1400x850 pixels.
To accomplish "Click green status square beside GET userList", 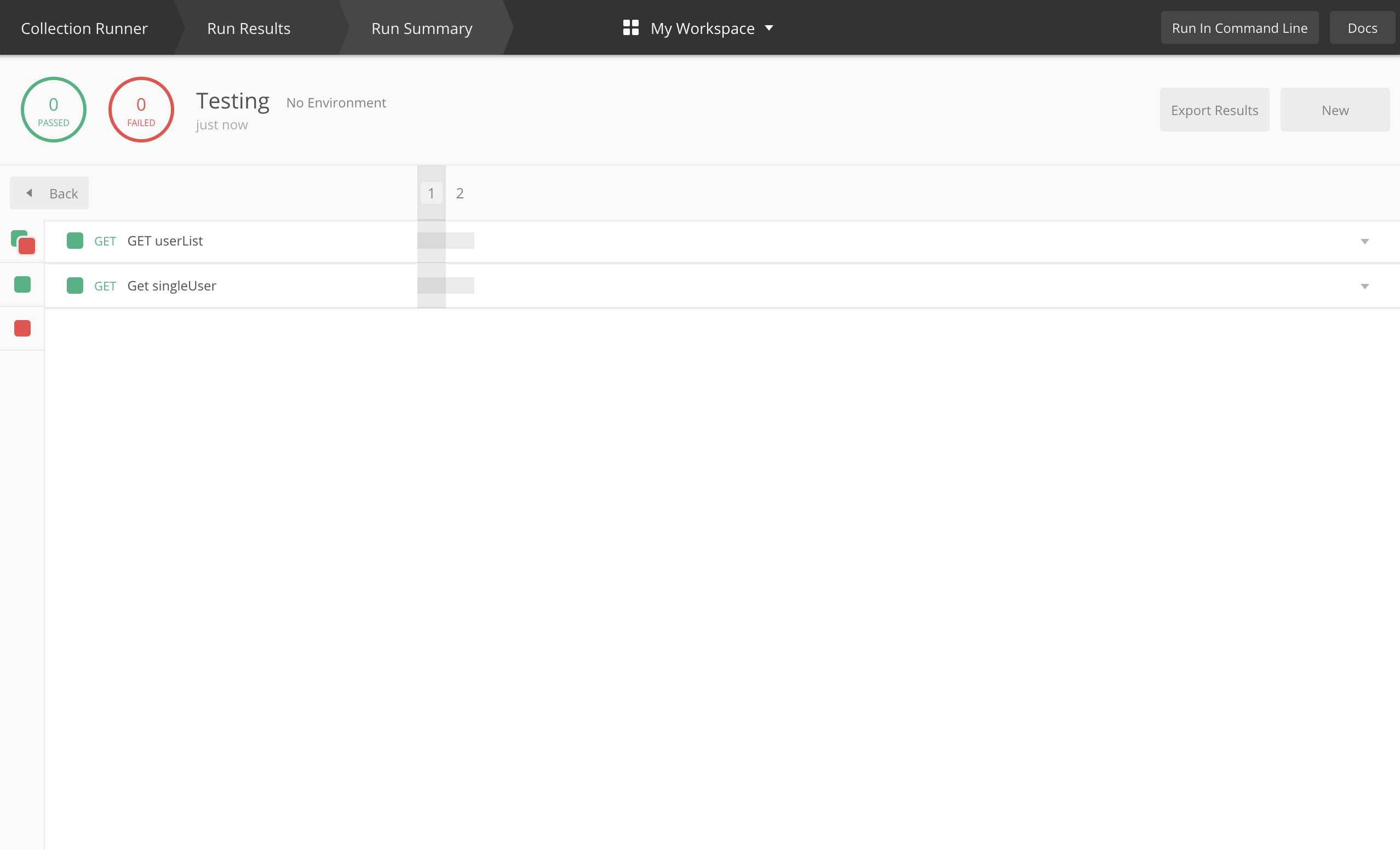I will click(x=75, y=241).
